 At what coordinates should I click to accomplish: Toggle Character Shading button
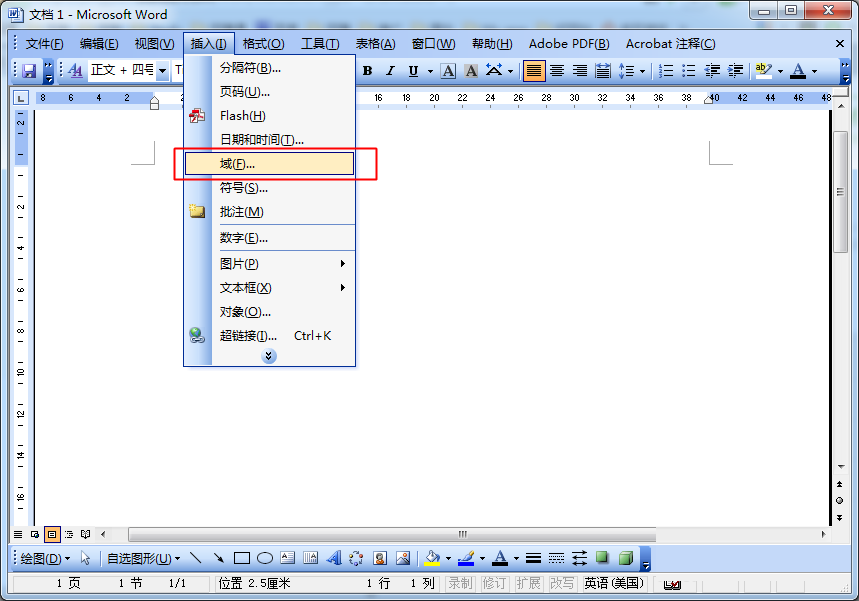[471, 71]
